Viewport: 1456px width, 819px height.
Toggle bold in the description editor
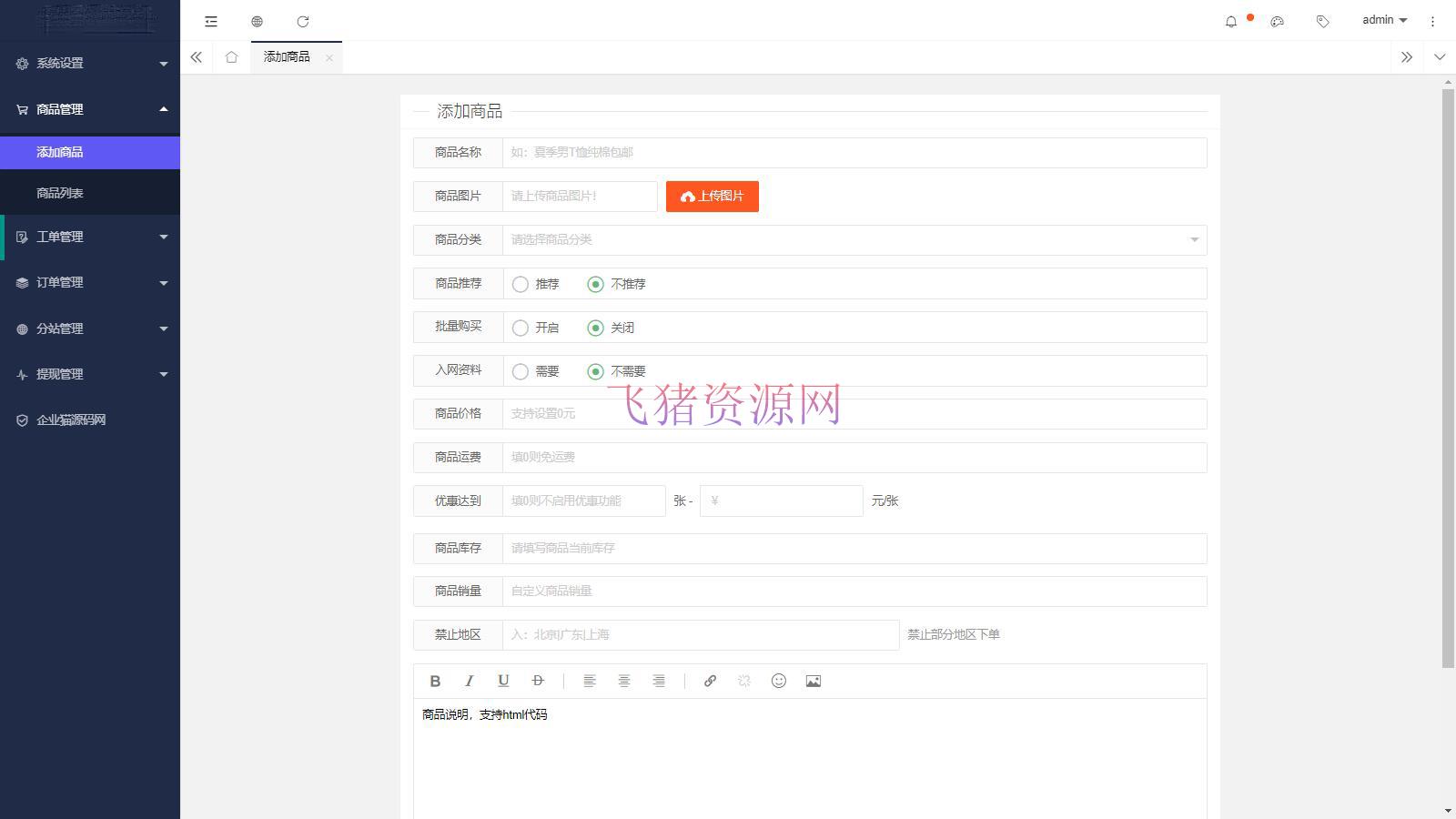(434, 681)
